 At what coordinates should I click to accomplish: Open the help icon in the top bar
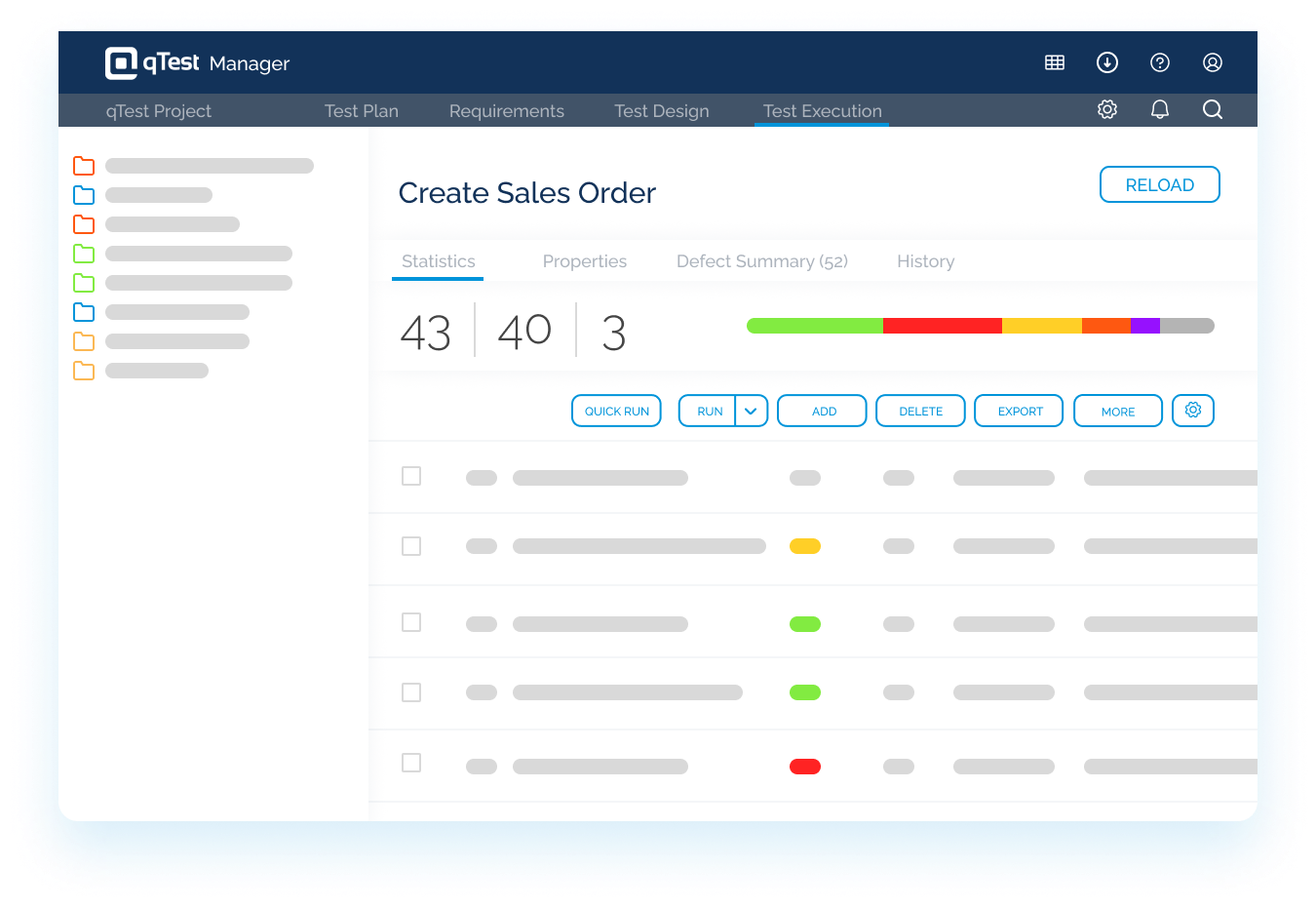tap(1159, 62)
